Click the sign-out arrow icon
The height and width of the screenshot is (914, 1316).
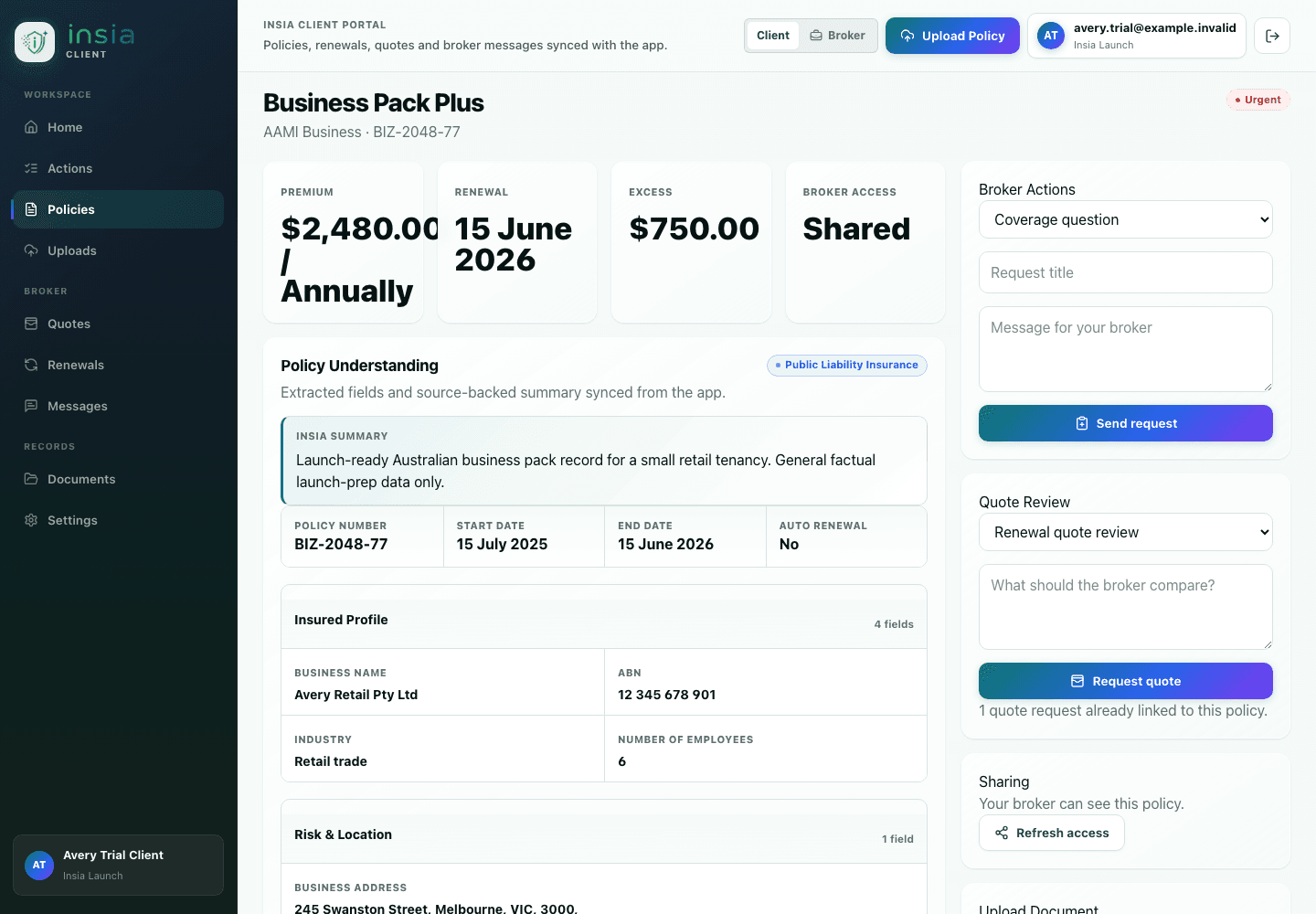[x=1272, y=36]
